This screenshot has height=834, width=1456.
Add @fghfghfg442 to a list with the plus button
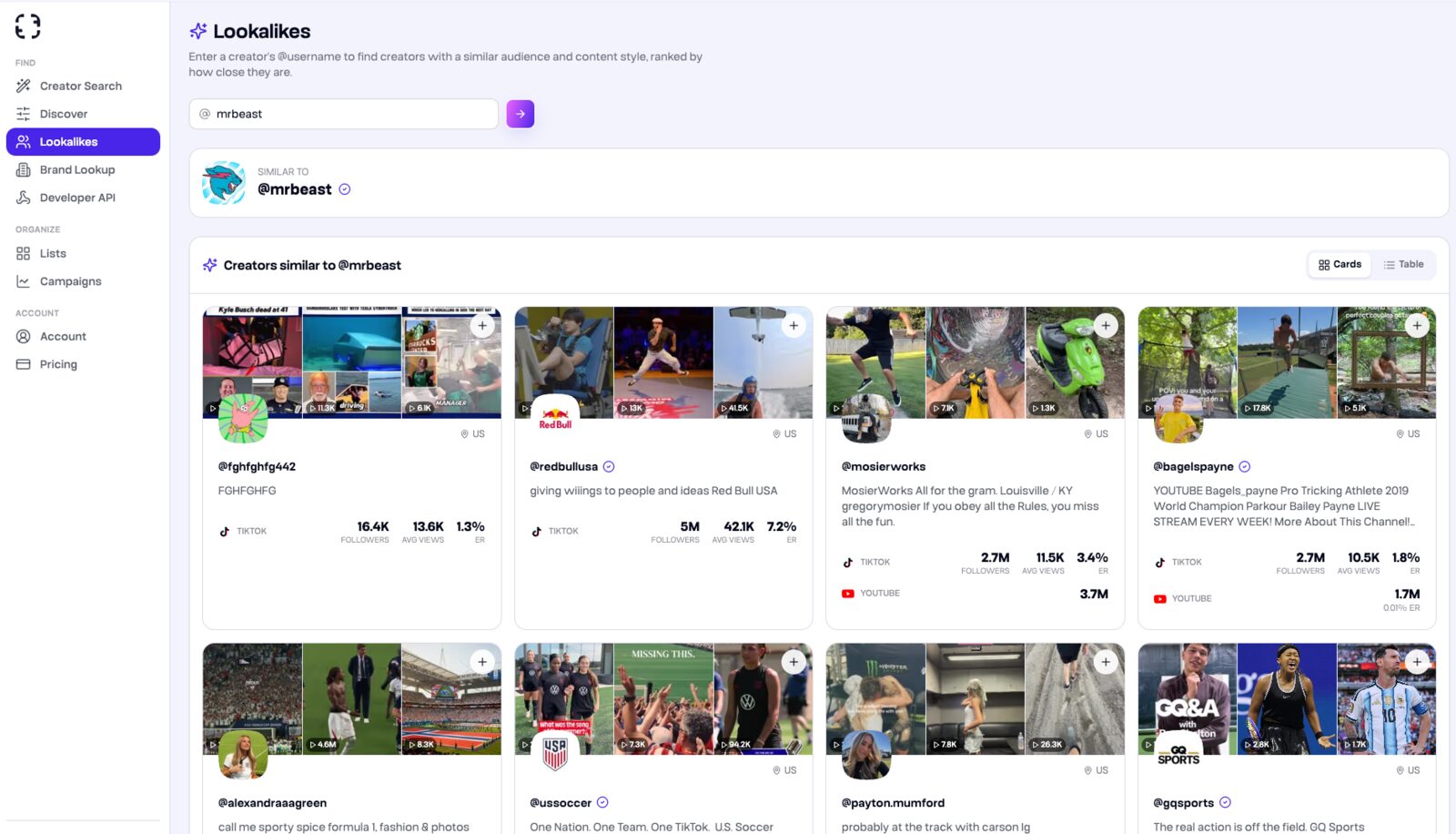[x=482, y=326]
